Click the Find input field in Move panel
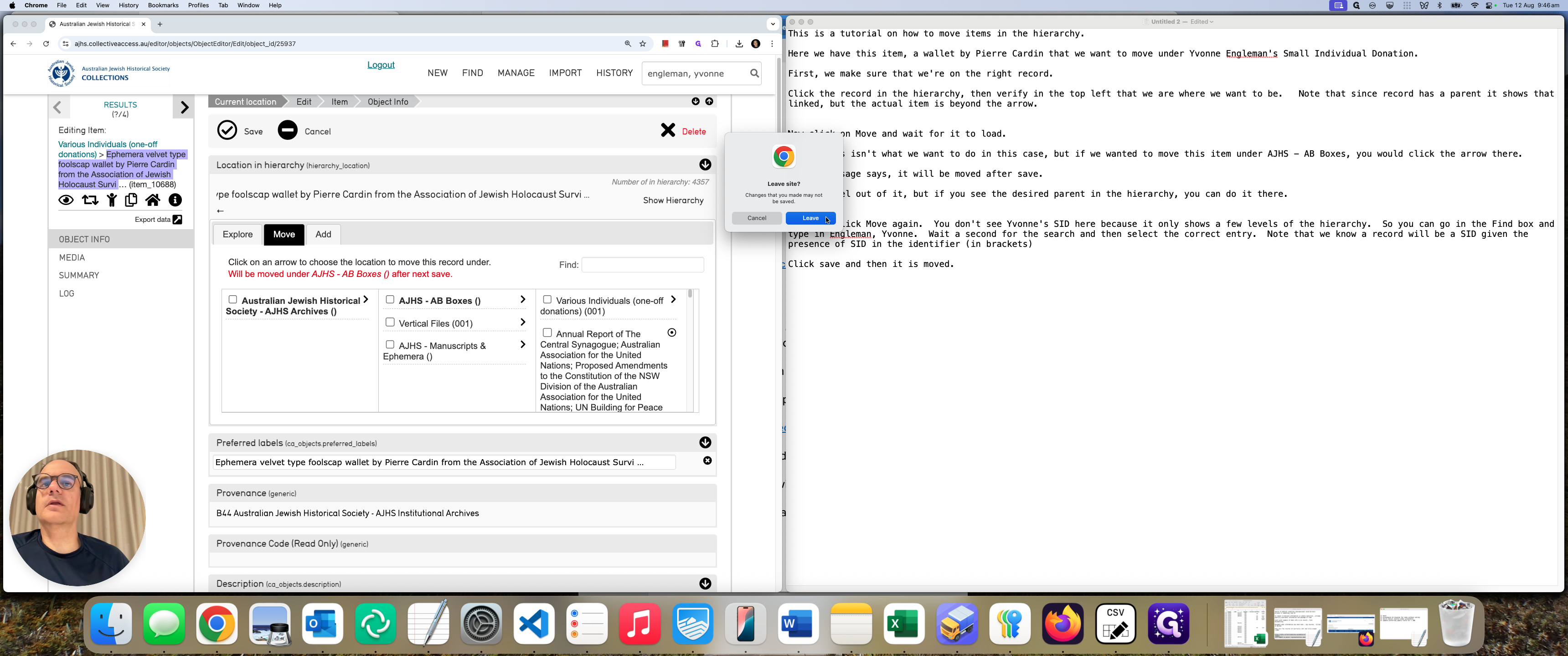This screenshot has height=656, width=1568. (643, 265)
